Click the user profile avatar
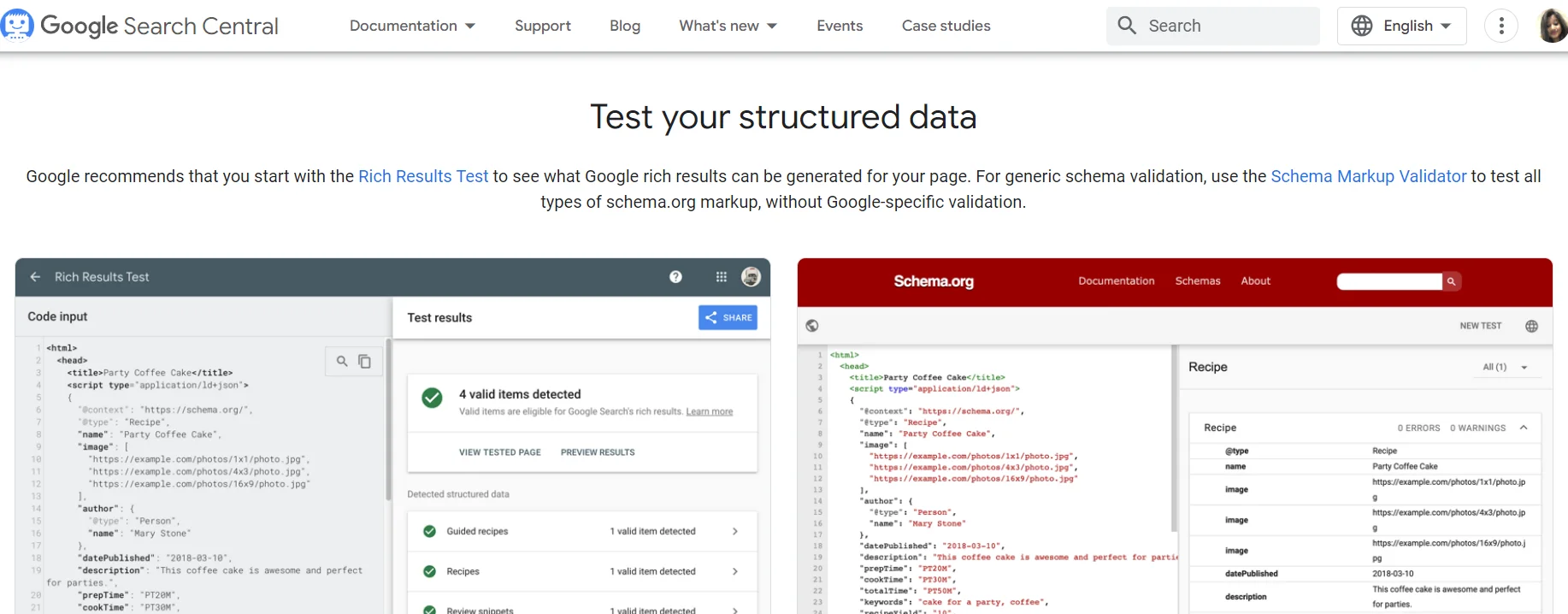 1553,26
